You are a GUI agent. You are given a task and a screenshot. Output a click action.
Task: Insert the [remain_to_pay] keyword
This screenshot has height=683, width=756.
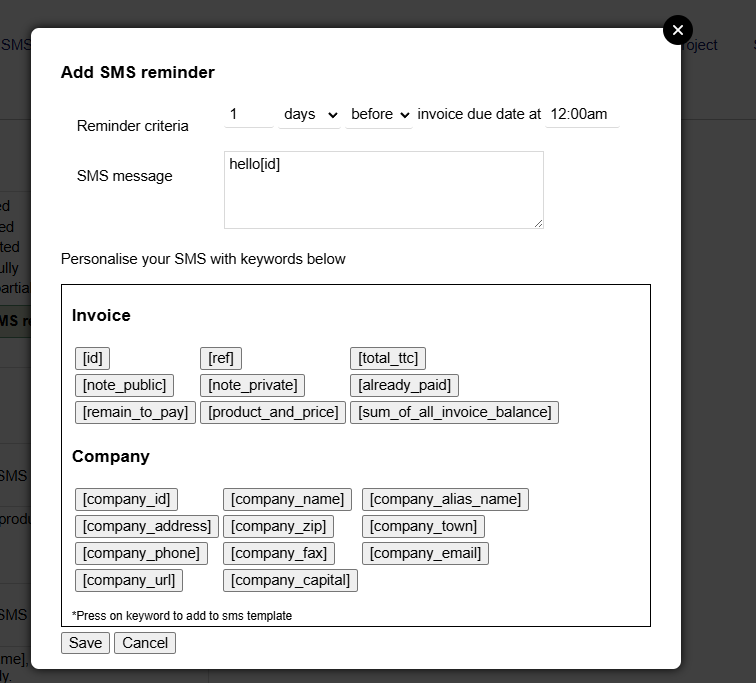[x=135, y=412]
